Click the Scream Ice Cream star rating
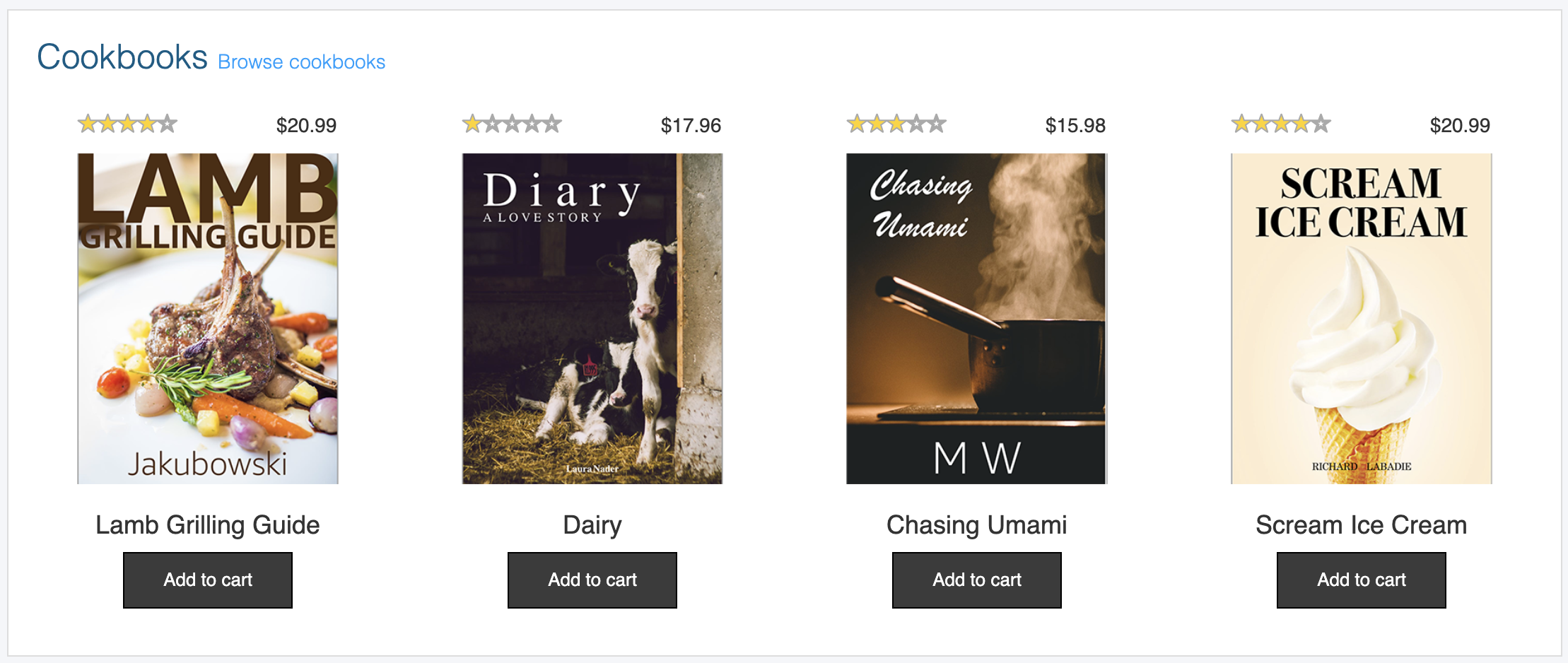1568x663 pixels. pyautogui.click(x=1281, y=124)
